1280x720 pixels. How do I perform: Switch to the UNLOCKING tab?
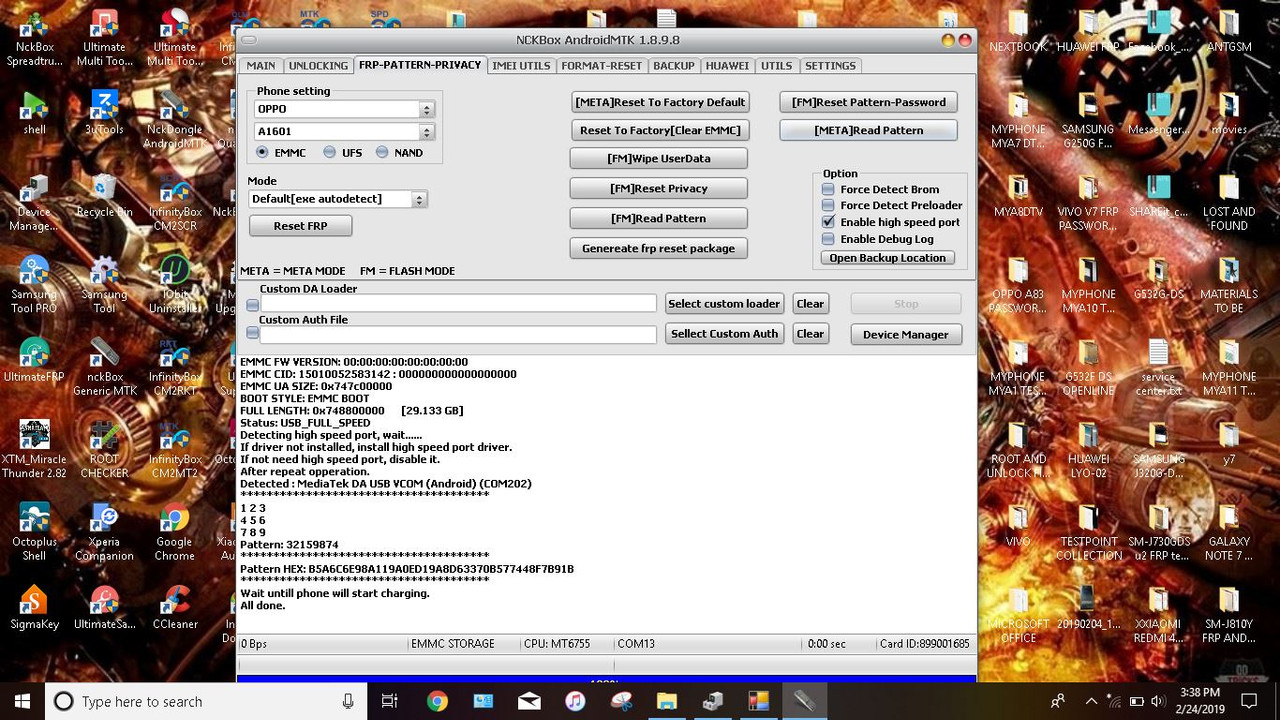tap(318, 66)
